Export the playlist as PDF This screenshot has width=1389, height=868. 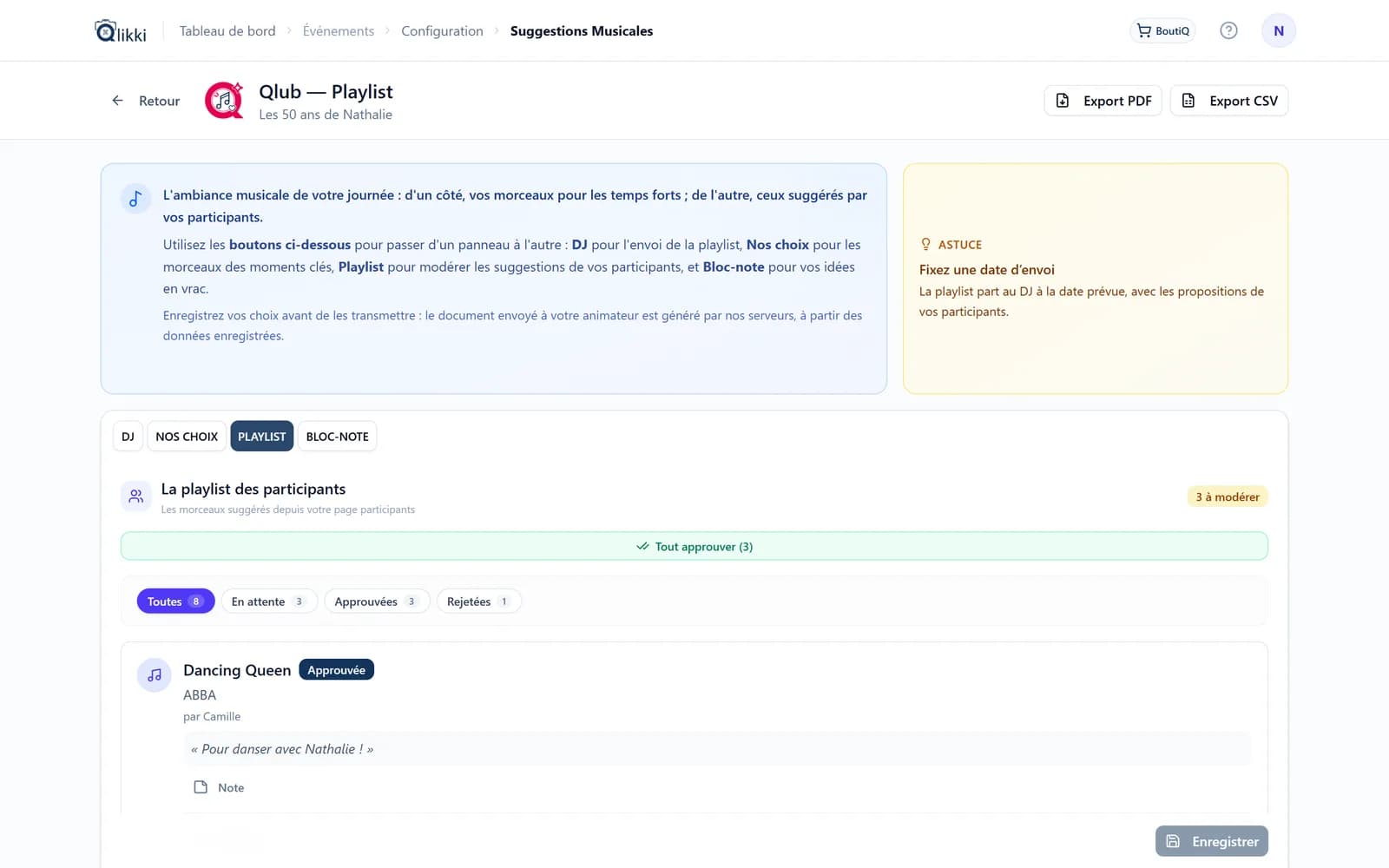tap(1103, 101)
